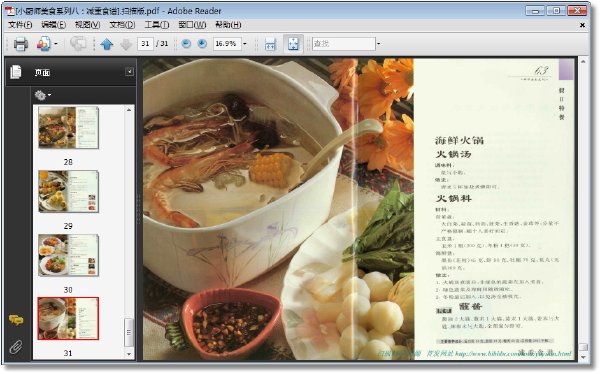Click the 火锅料 heading text
Image resolution: width=600 pixels, height=374 pixels.
[453, 199]
